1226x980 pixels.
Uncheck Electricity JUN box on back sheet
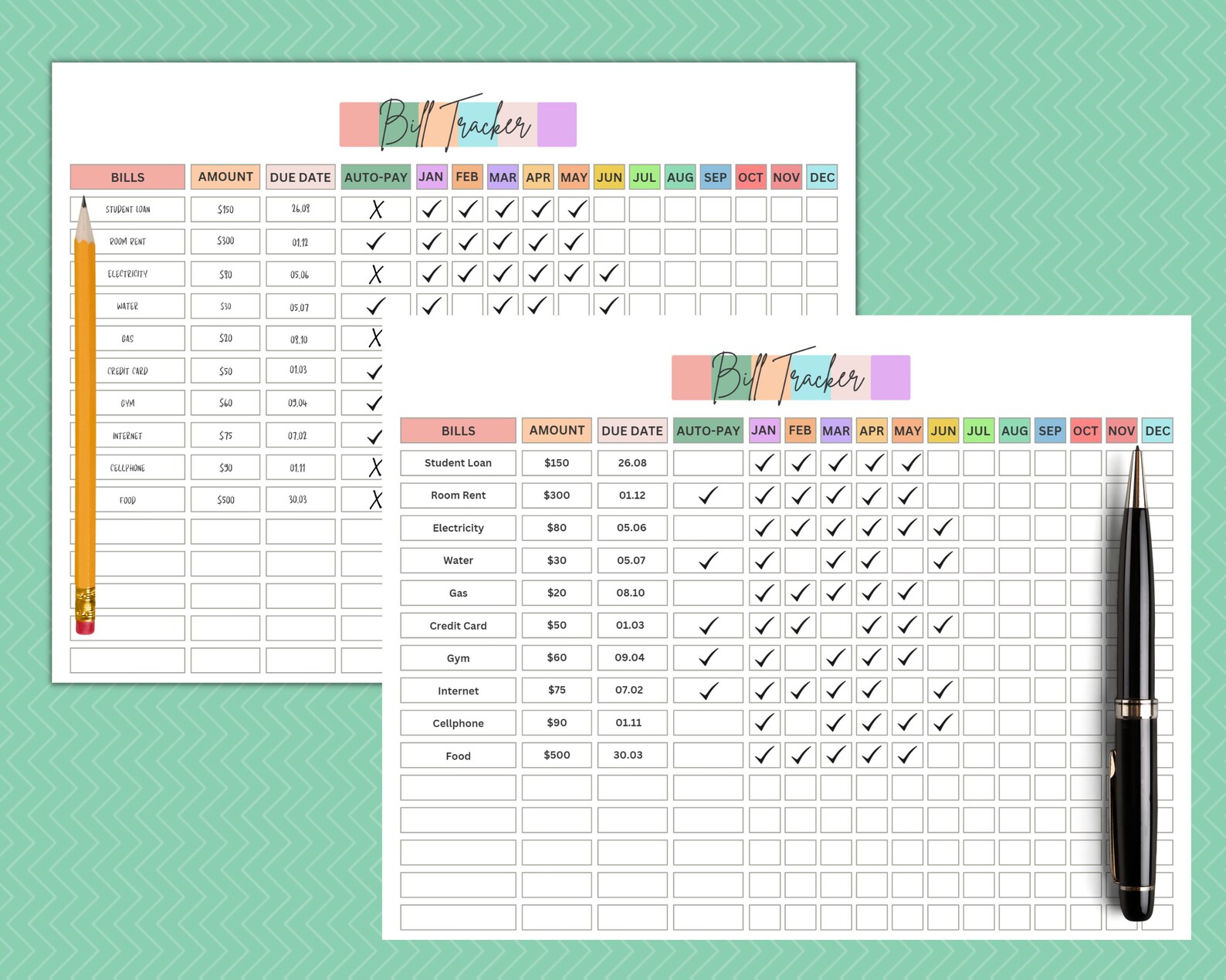point(609,274)
